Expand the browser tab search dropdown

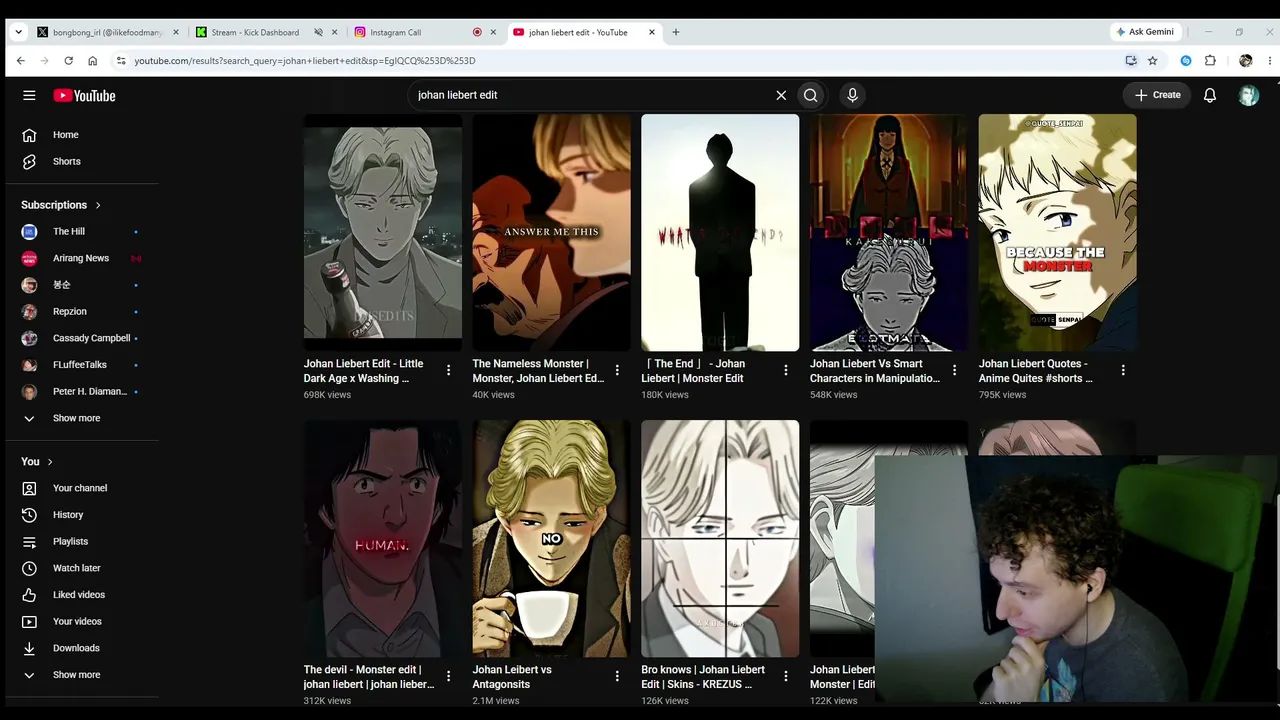pyautogui.click(x=18, y=32)
